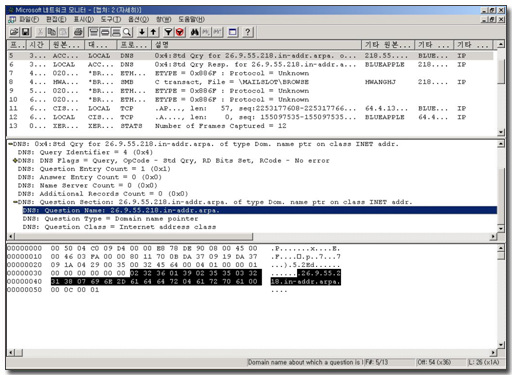Click the red disable filter icon
Screen dimensions: 512x375
(180, 32)
